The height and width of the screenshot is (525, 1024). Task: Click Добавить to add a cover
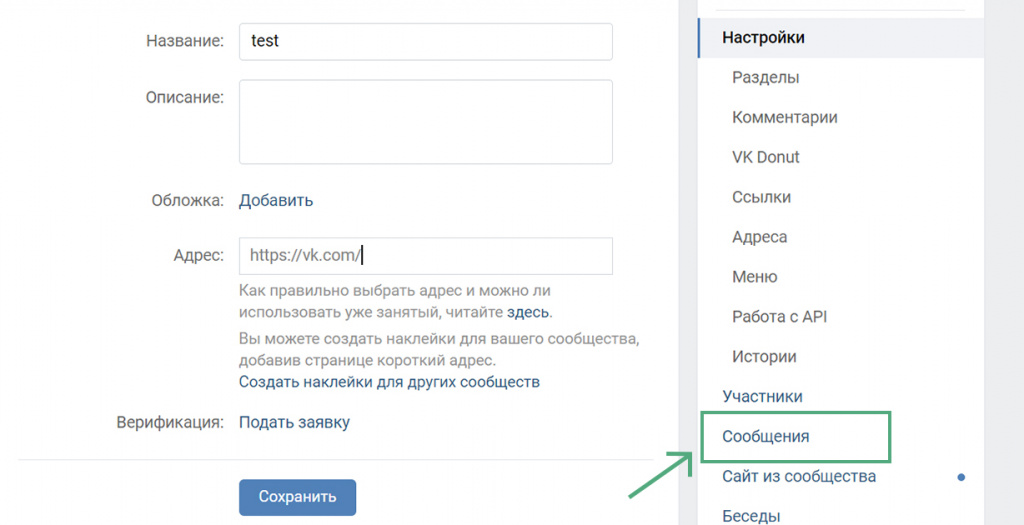(276, 200)
